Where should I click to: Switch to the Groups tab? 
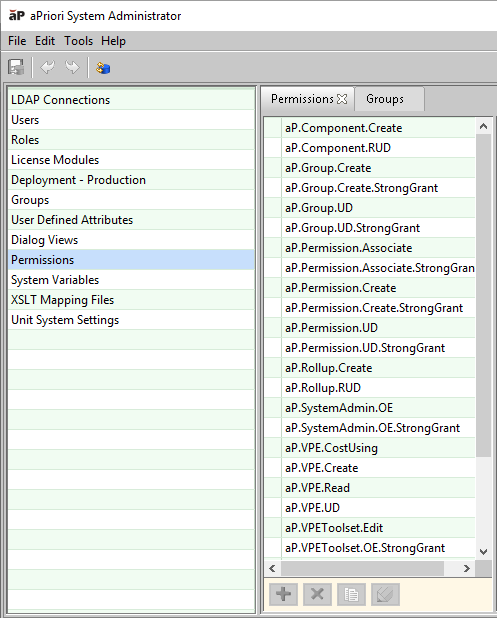tap(385, 99)
